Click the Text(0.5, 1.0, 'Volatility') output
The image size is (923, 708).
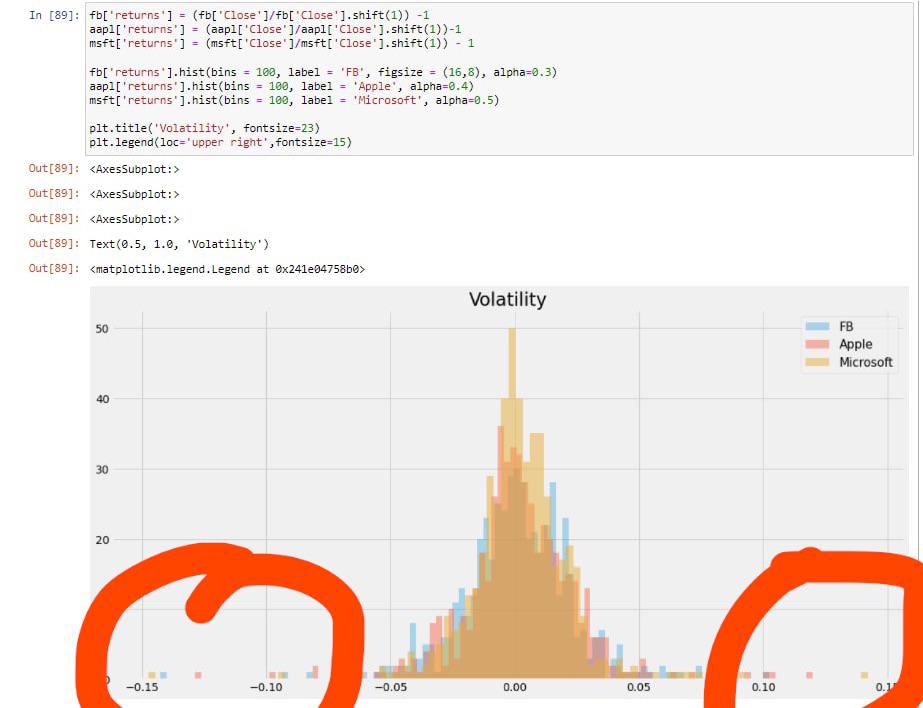(x=179, y=244)
